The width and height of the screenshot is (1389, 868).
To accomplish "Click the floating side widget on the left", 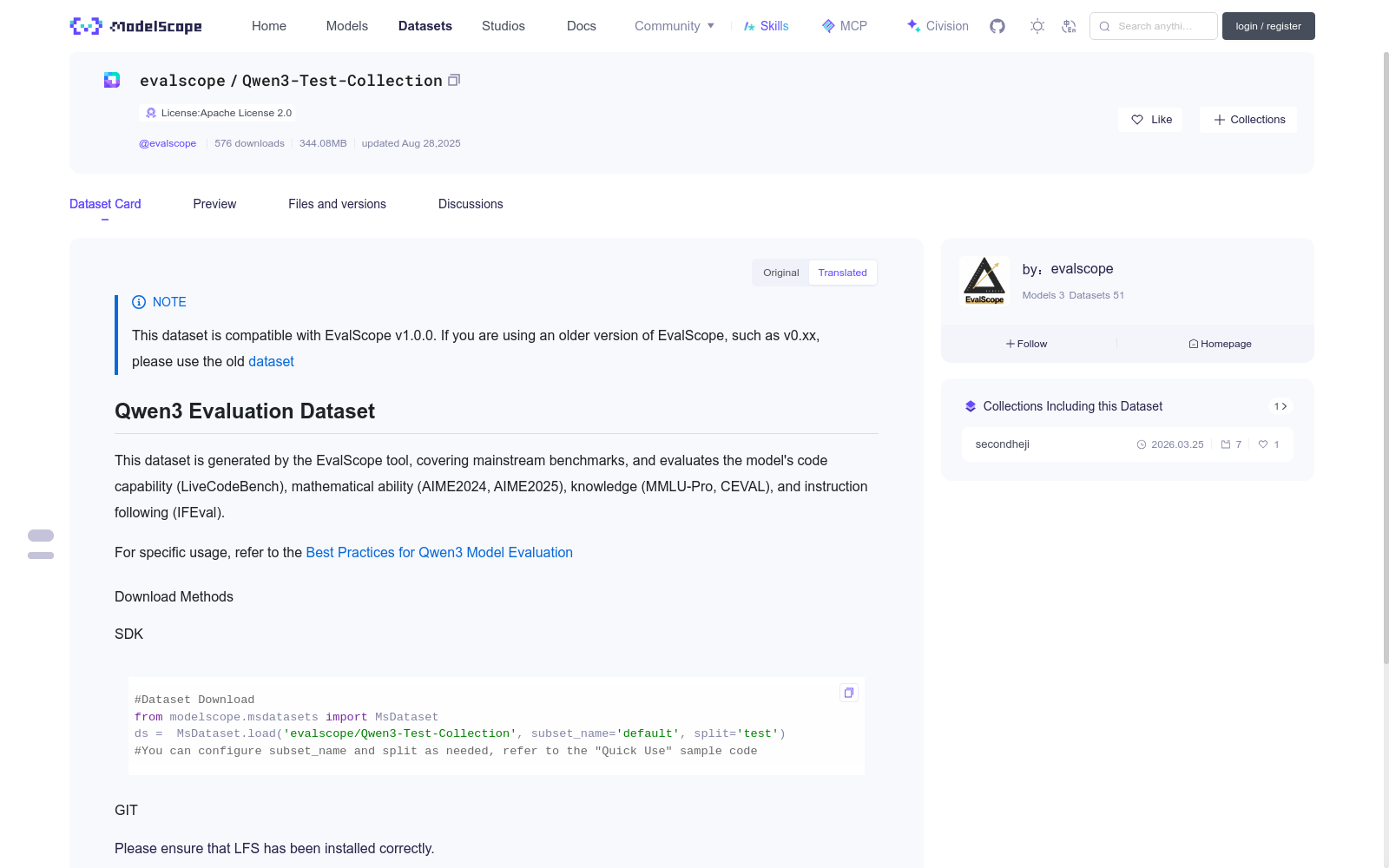I will (41, 544).
